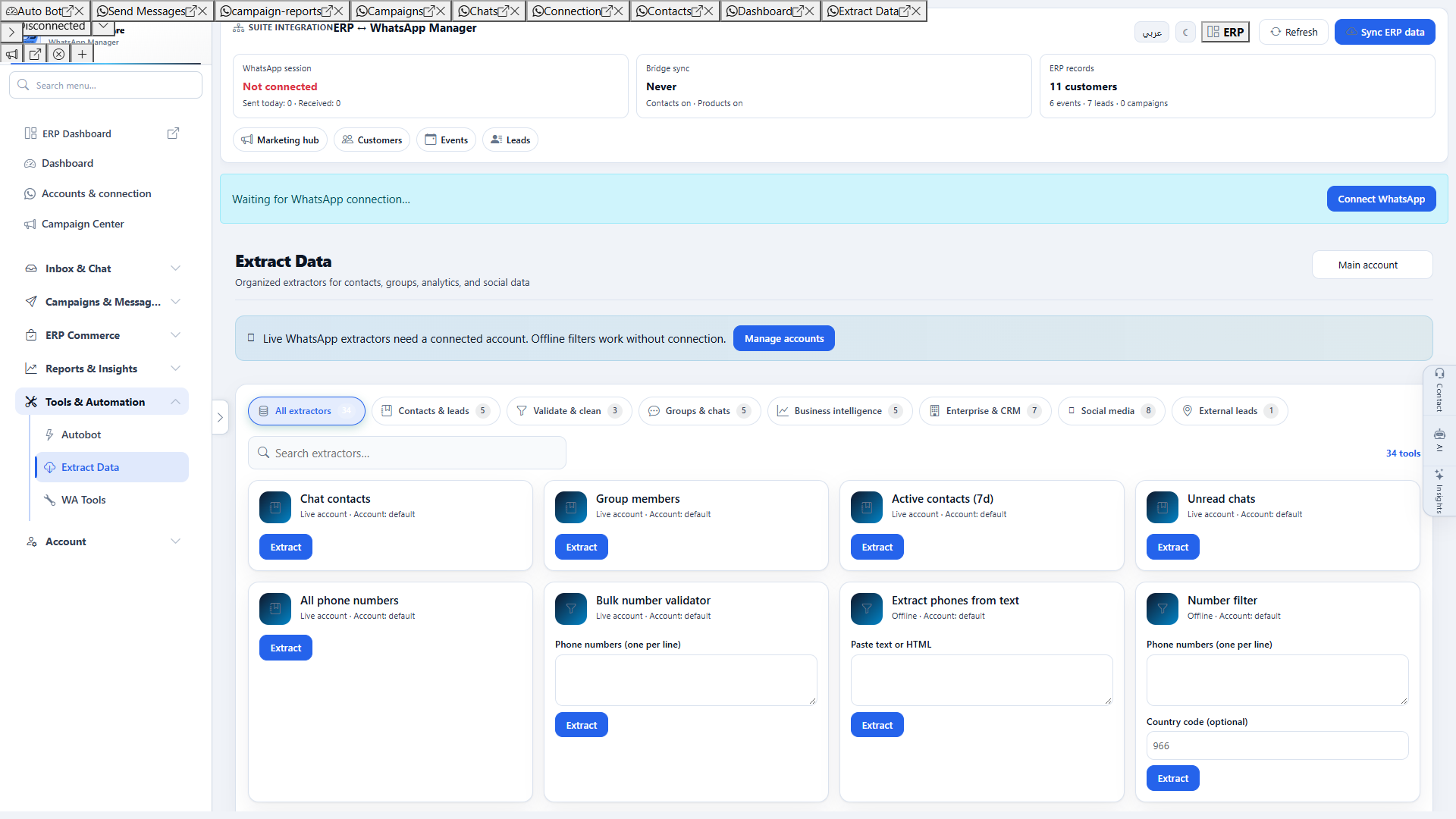Screen dimensions: 1456x819
Task: Click Extract under Extract phones from text
Action: [x=877, y=725]
